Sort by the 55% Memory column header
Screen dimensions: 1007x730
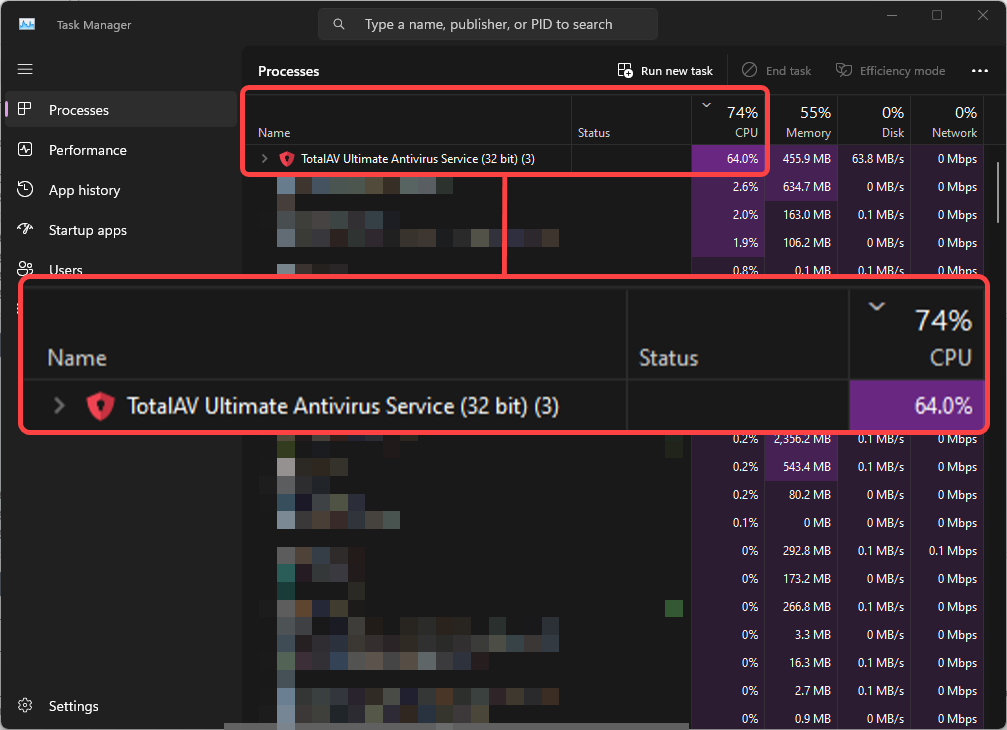click(801, 121)
